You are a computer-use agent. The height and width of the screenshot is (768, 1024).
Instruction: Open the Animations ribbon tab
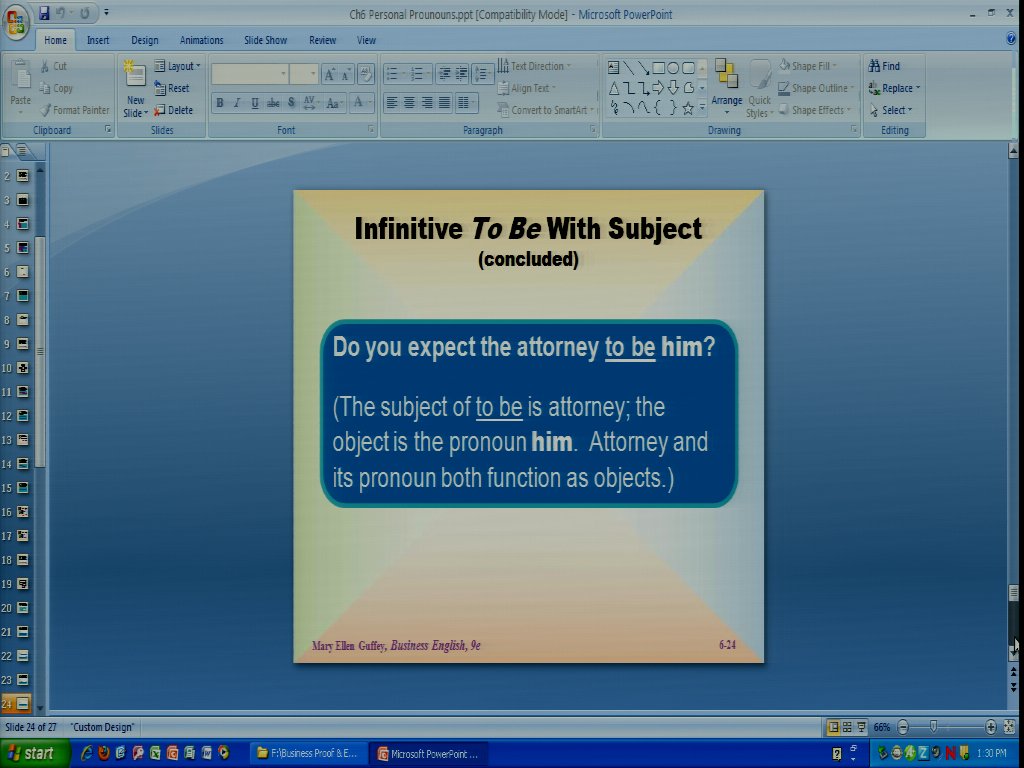click(201, 40)
